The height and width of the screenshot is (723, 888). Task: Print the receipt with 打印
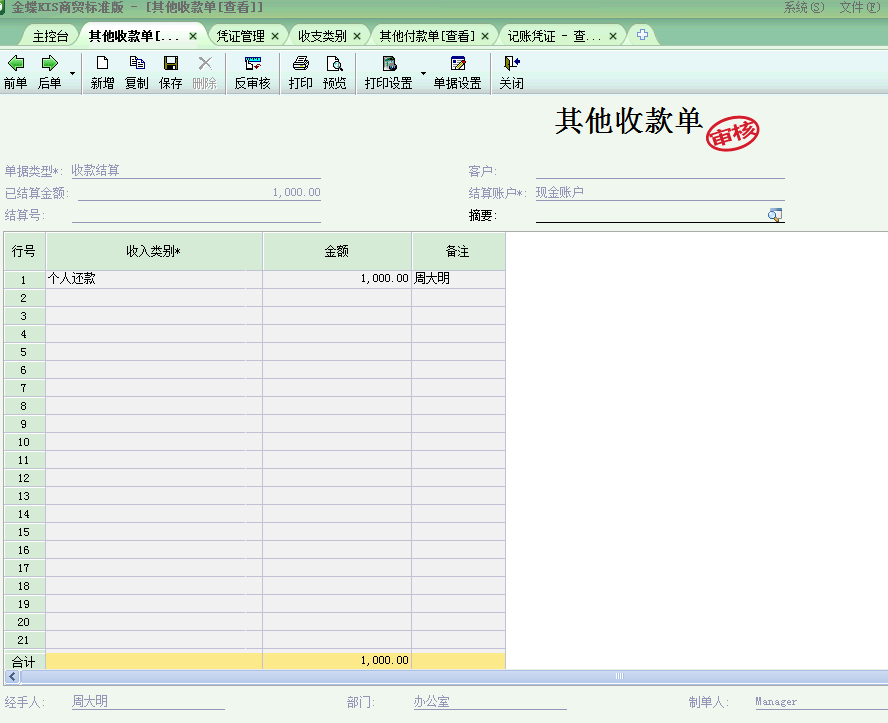(x=301, y=72)
